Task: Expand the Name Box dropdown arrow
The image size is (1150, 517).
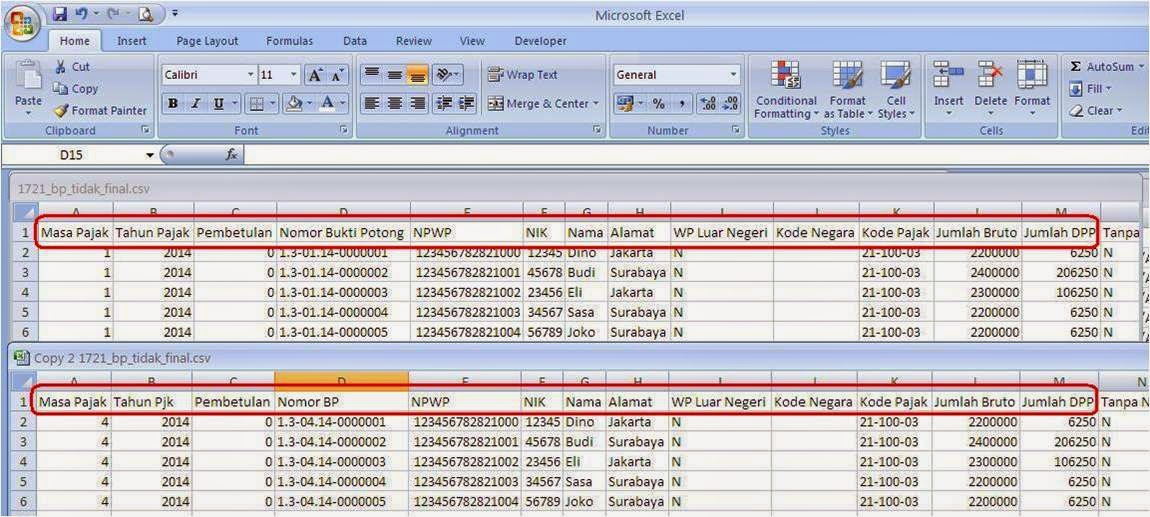Action: tap(150, 155)
